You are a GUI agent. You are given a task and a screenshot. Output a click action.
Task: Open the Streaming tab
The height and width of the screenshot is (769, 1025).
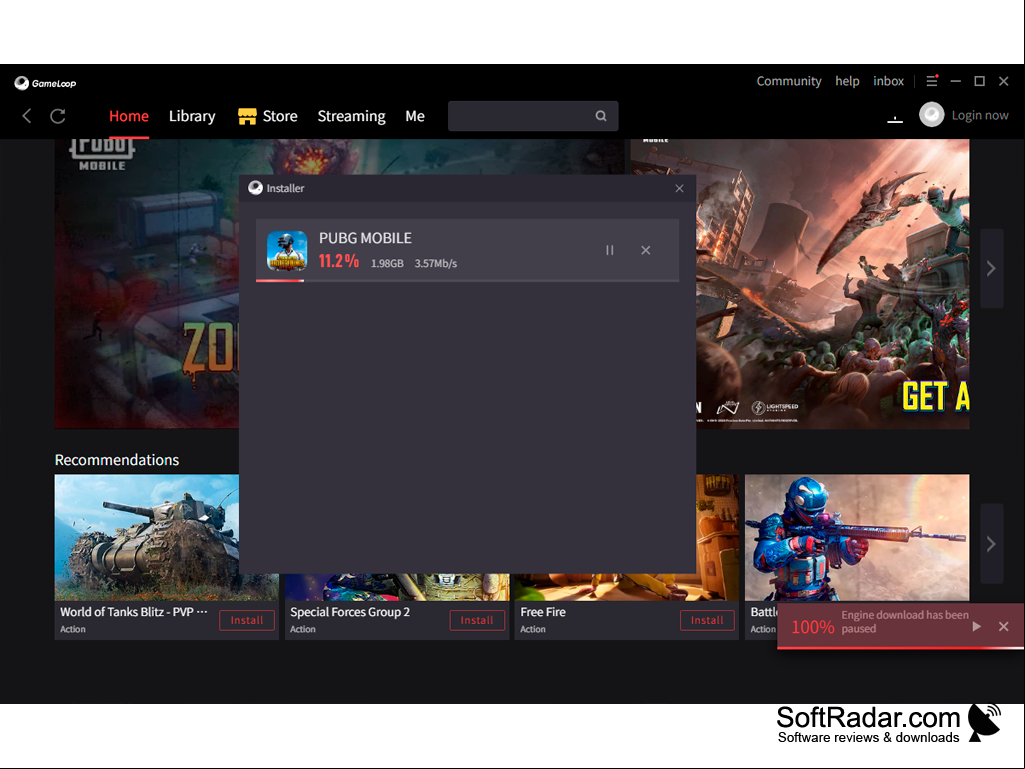coord(351,116)
